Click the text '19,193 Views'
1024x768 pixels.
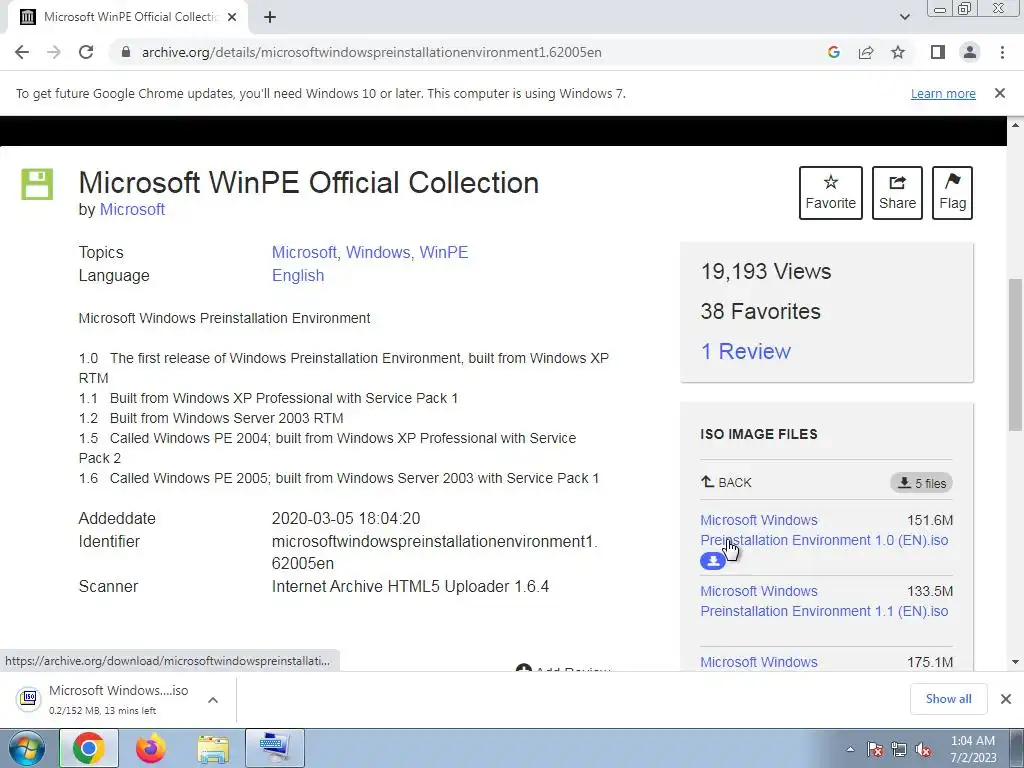click(x=765, y=272)
